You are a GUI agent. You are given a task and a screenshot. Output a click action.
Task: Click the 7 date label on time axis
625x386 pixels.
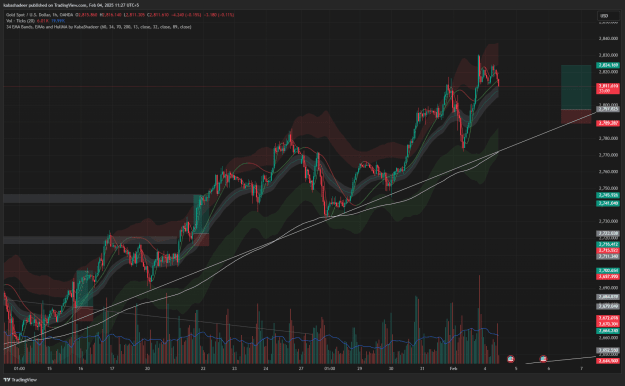(581, 368)
